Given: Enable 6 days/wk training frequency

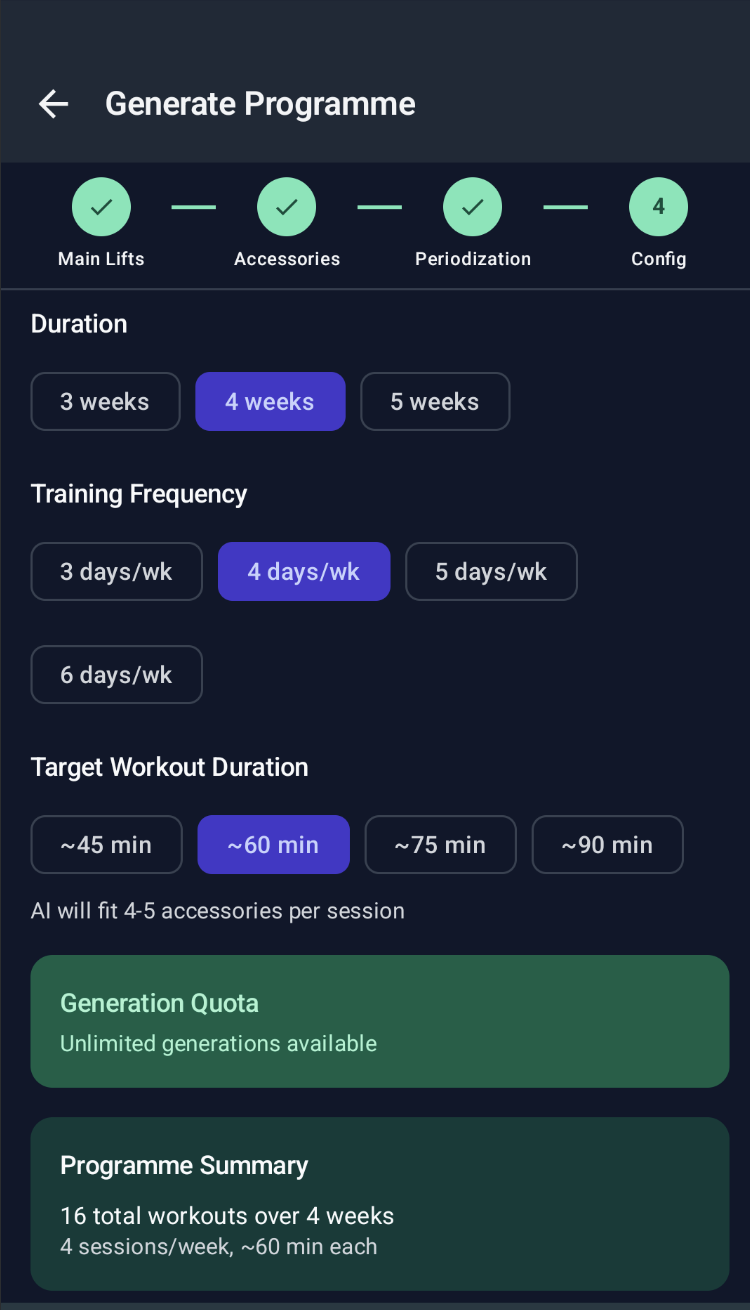Looking at the screenshot, I should (116, 674).
